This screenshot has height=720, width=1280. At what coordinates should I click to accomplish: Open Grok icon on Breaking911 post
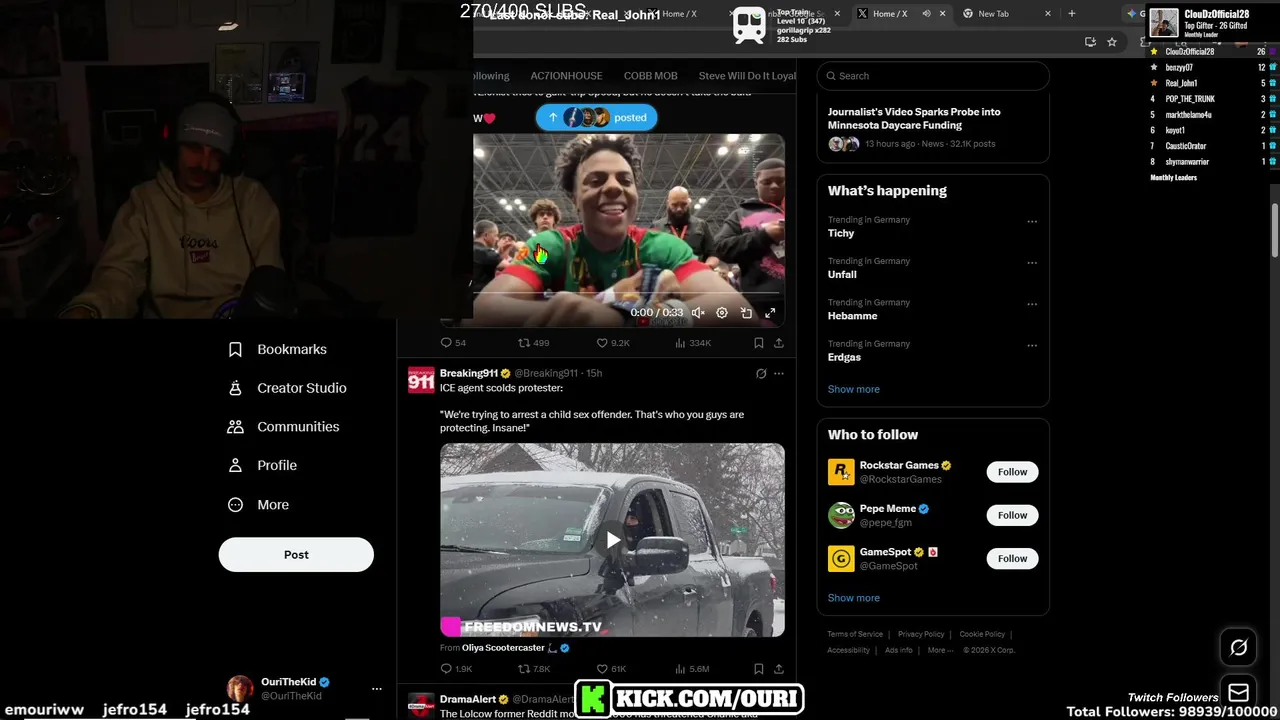(761, 374)
